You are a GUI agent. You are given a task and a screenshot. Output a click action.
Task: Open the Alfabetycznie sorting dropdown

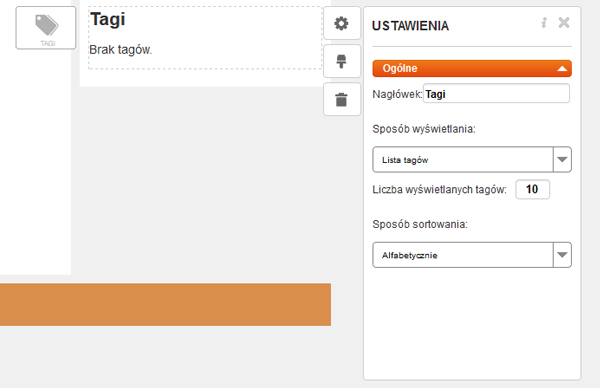pos(472,255)
